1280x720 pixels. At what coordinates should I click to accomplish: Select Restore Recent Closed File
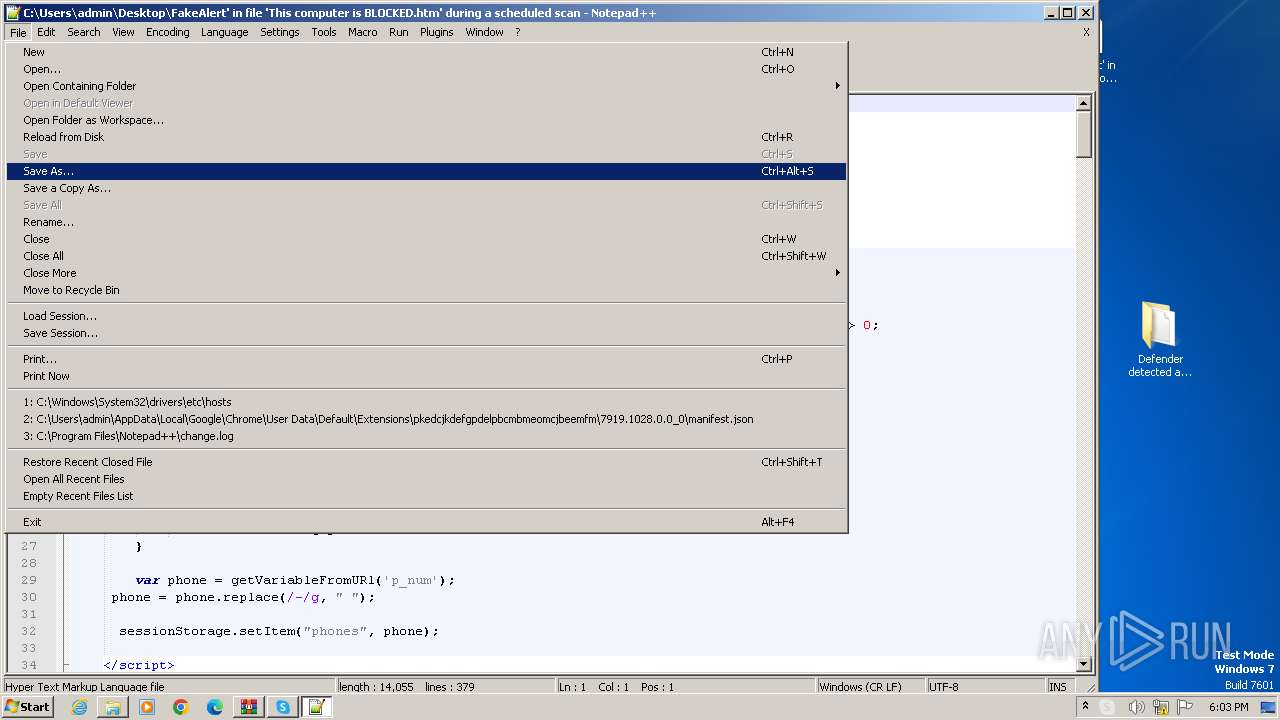click(x=427, y=462)
